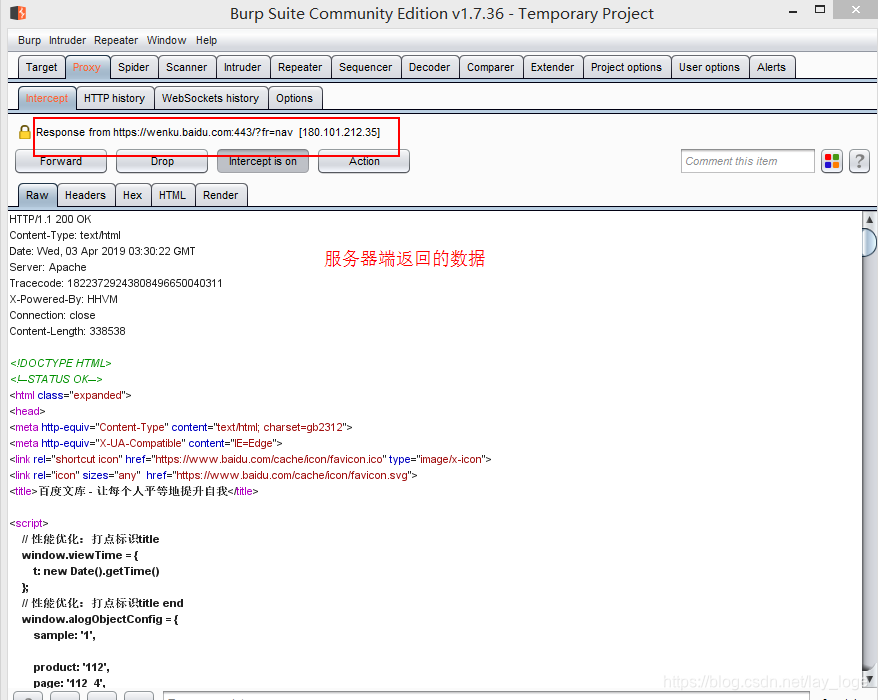Forward the intercepted response
Screen dimensions: 878x700
tap(61, 161)
